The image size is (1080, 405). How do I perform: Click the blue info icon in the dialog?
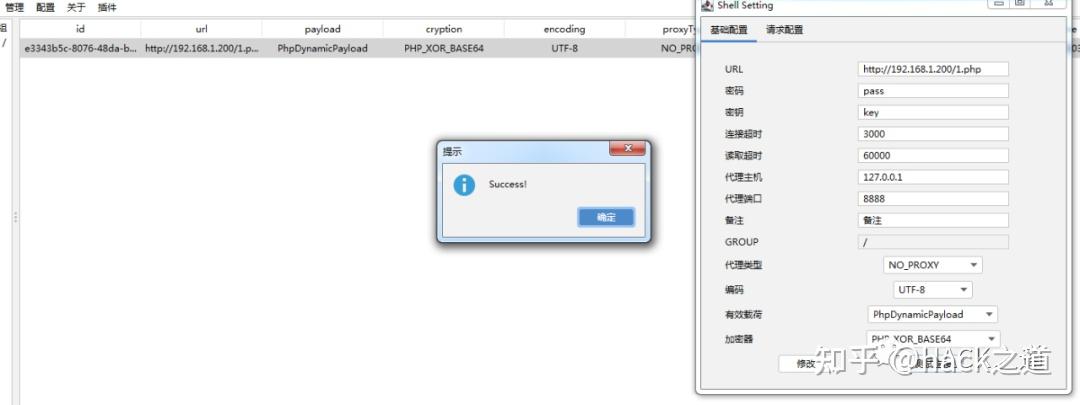[464, 185]
